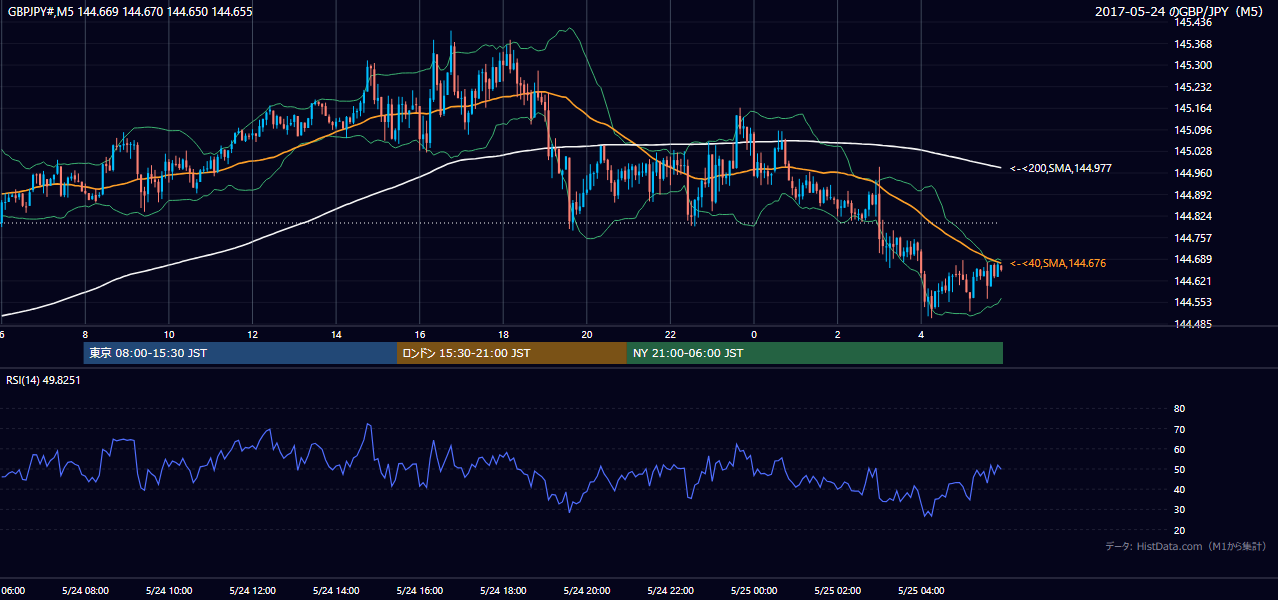
Task: Click hour tick 14 under price chart
Action: click(337, 334)
